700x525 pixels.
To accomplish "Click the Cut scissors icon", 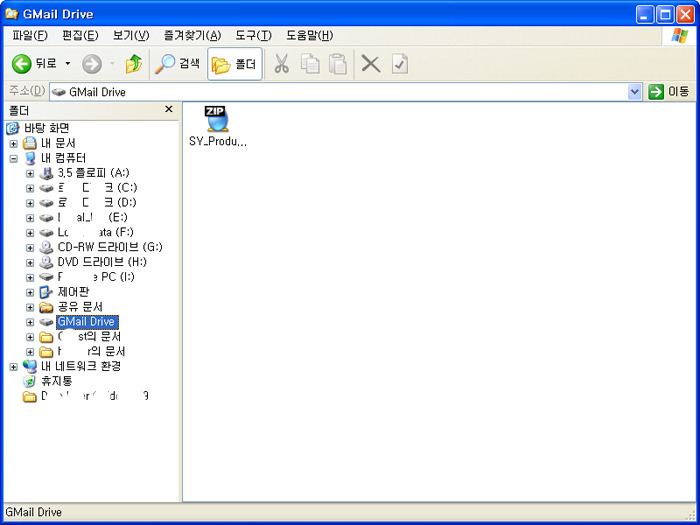I will (x=281, y=64).
